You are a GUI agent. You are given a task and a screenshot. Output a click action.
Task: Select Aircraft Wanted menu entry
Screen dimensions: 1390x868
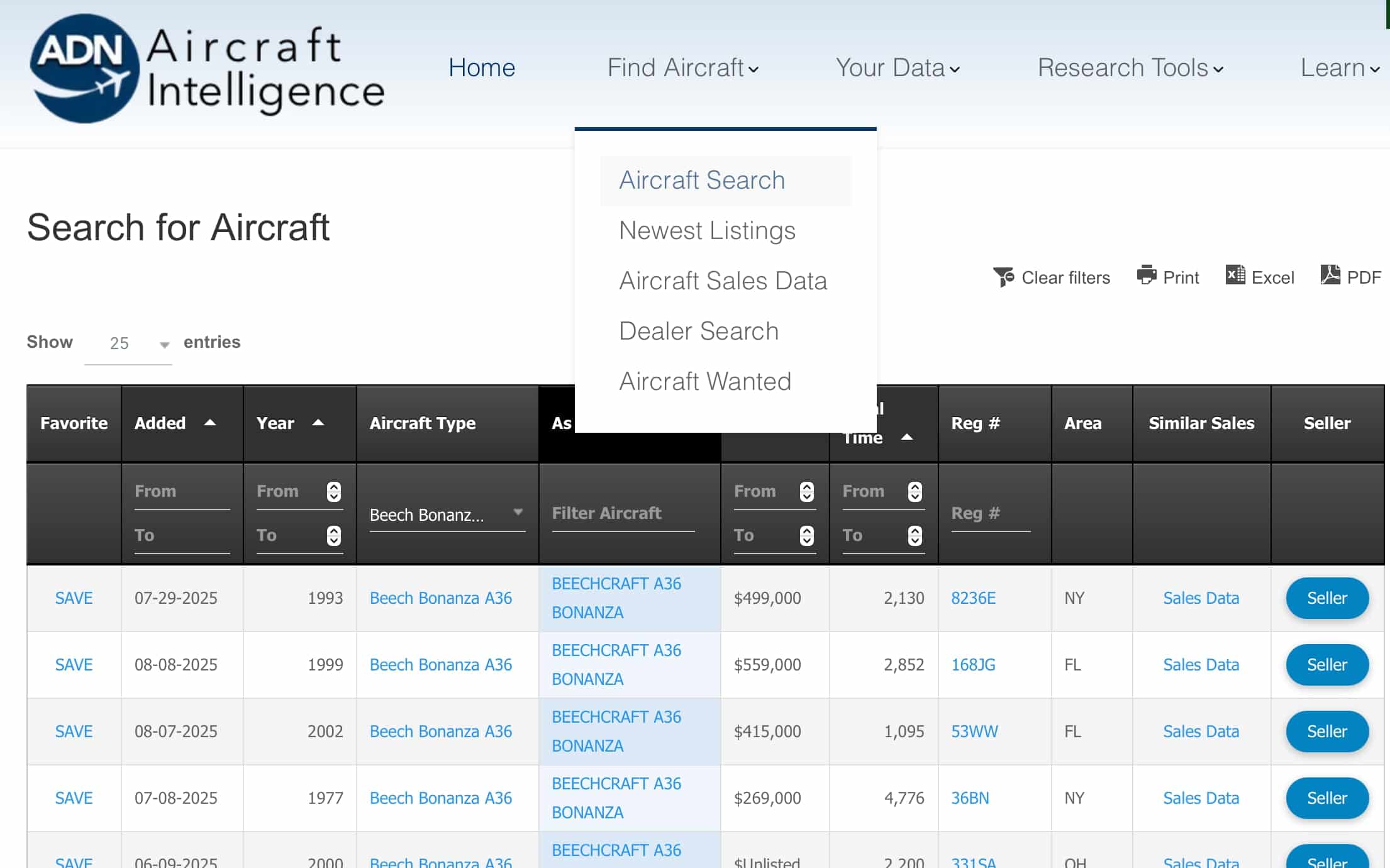tap(726, 382)
